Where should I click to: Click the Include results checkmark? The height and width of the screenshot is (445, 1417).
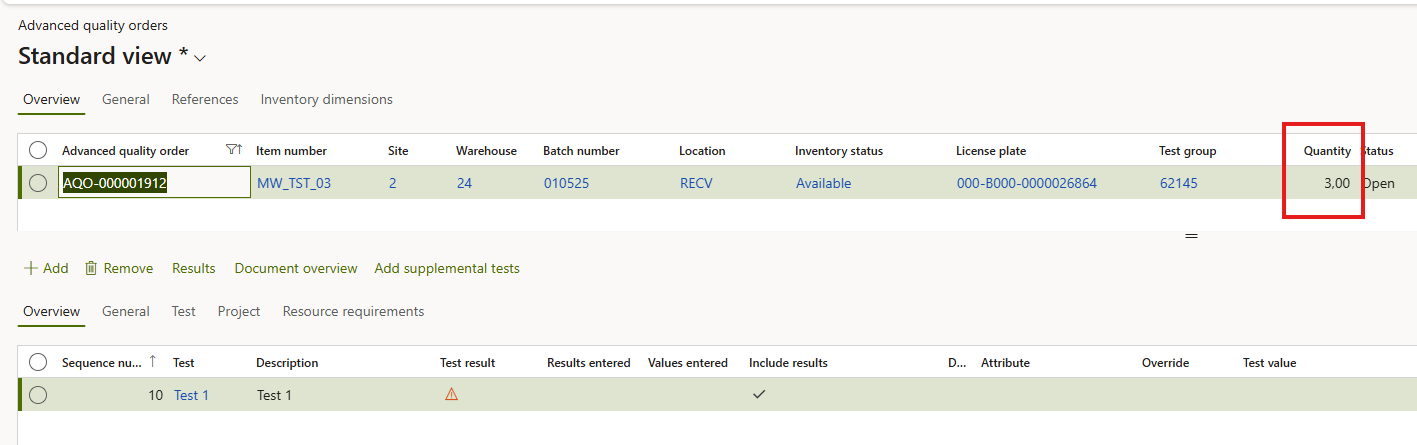[759, 395]
